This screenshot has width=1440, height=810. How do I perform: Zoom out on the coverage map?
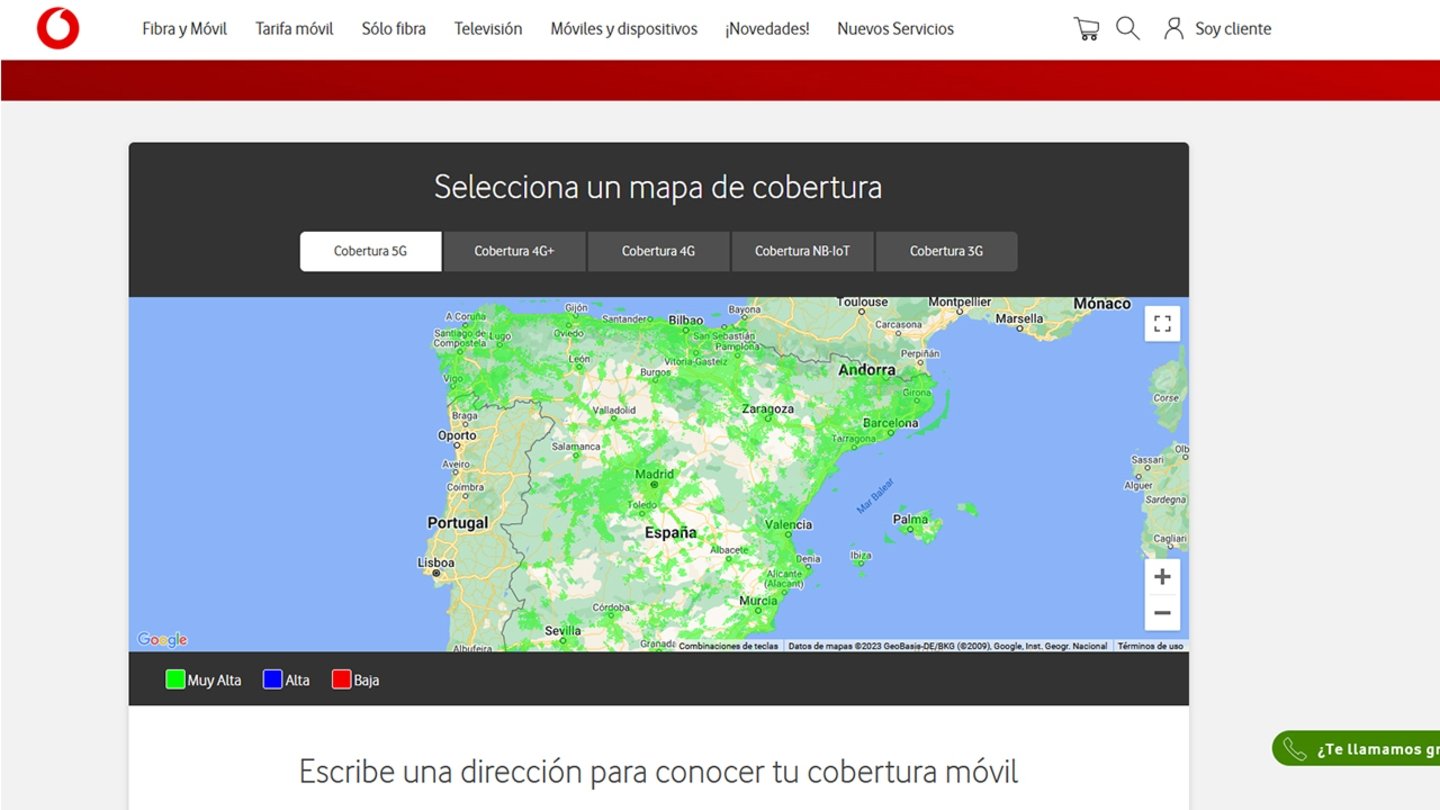tap(1162, 613)
